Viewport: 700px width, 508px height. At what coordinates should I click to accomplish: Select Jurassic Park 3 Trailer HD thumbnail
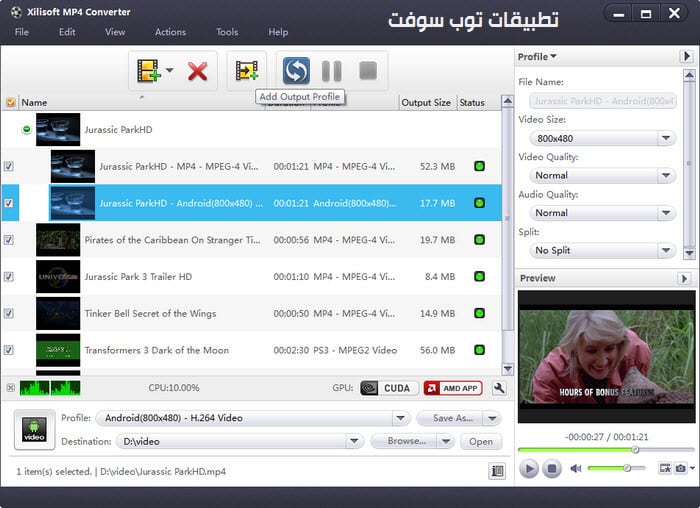(58, 277)
